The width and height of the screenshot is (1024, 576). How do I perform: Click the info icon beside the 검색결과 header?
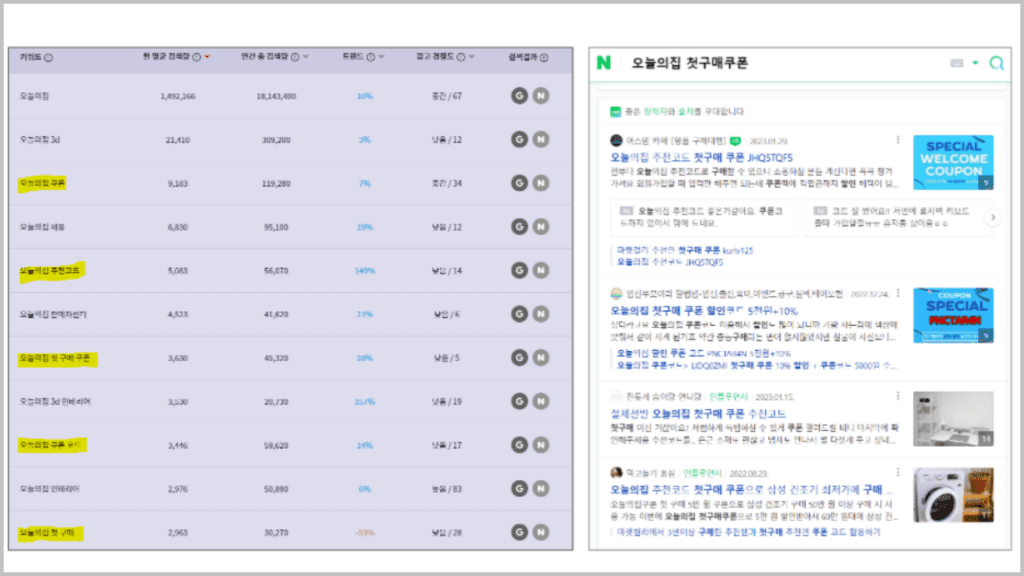pyautogui.click(x=544, y=57)
